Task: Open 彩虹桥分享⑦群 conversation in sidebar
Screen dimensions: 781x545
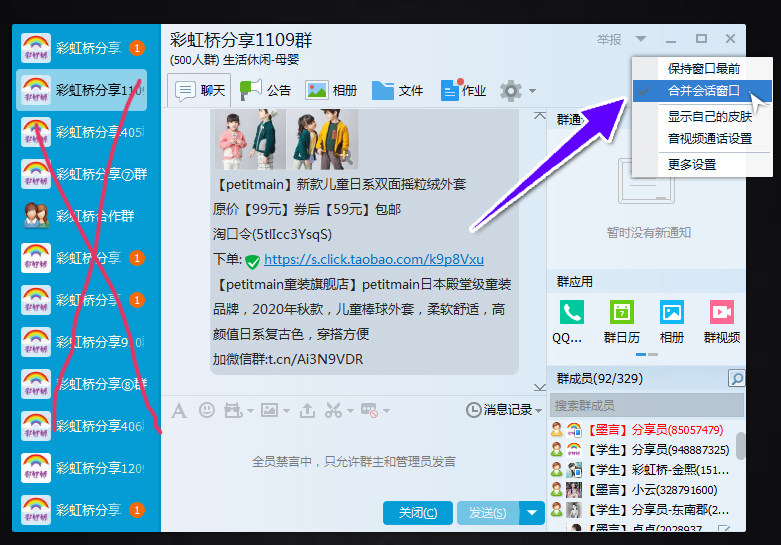Action: [x=82, y=174]
